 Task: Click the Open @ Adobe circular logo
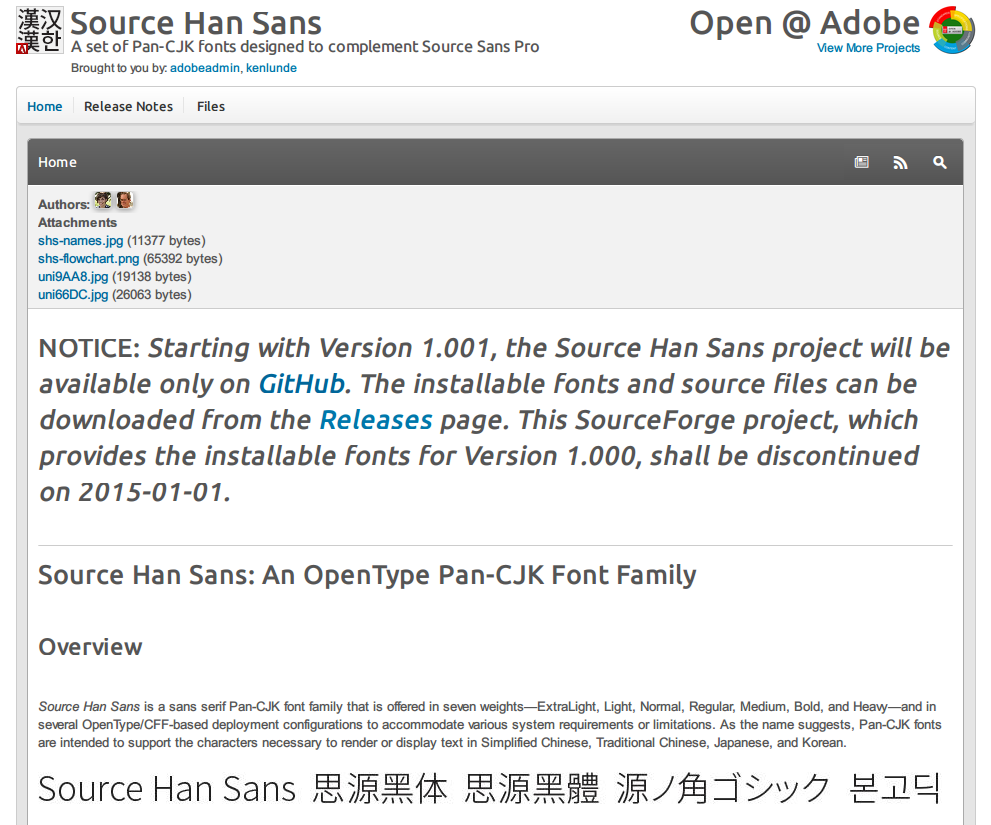tap(952, 30)
